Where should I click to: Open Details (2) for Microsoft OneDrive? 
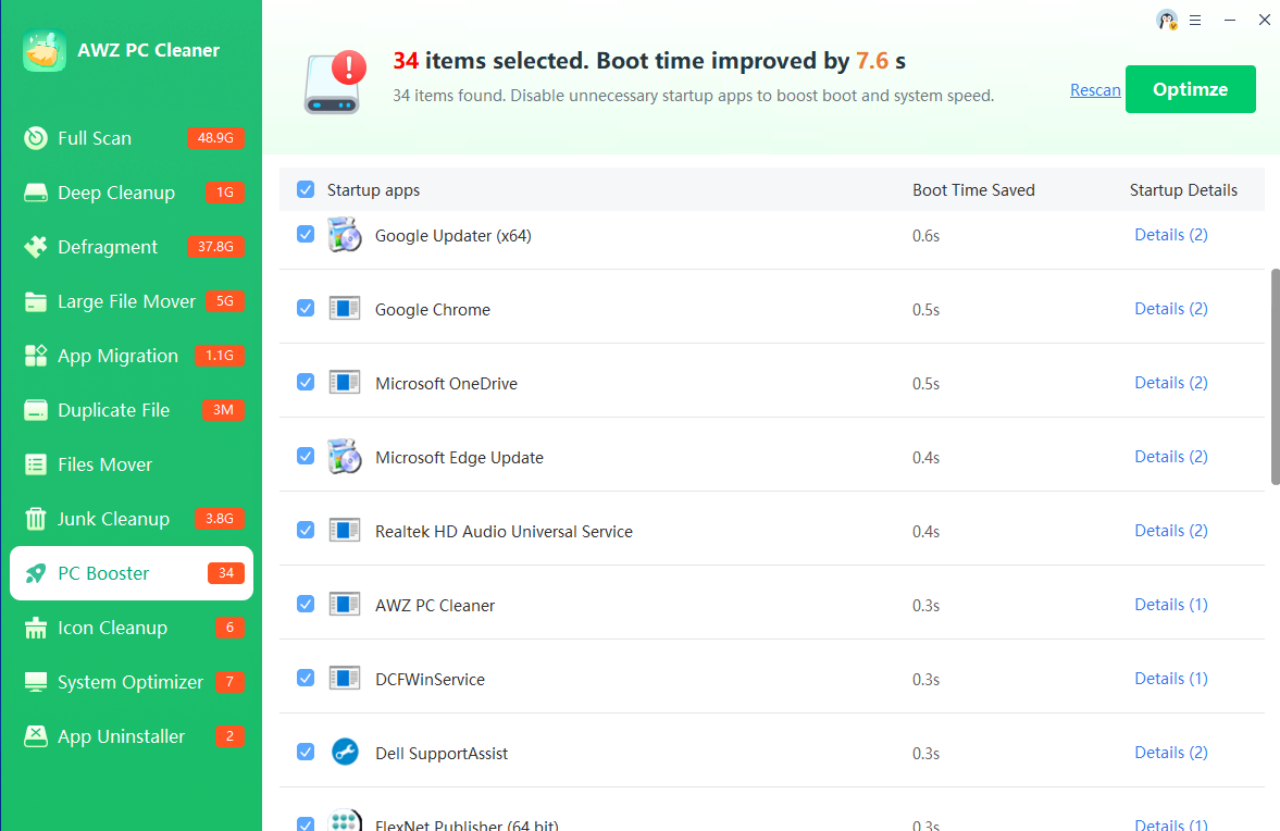(x=1171, y=383)
